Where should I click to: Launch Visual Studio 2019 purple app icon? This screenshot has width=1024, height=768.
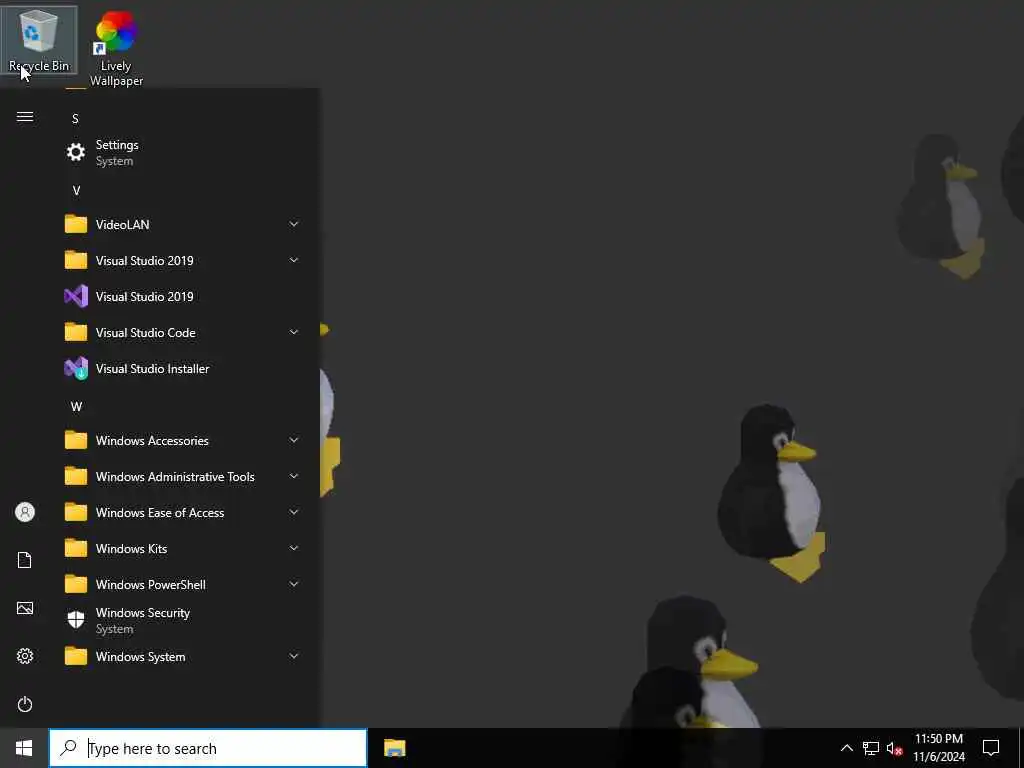click(x=76, y=296)
